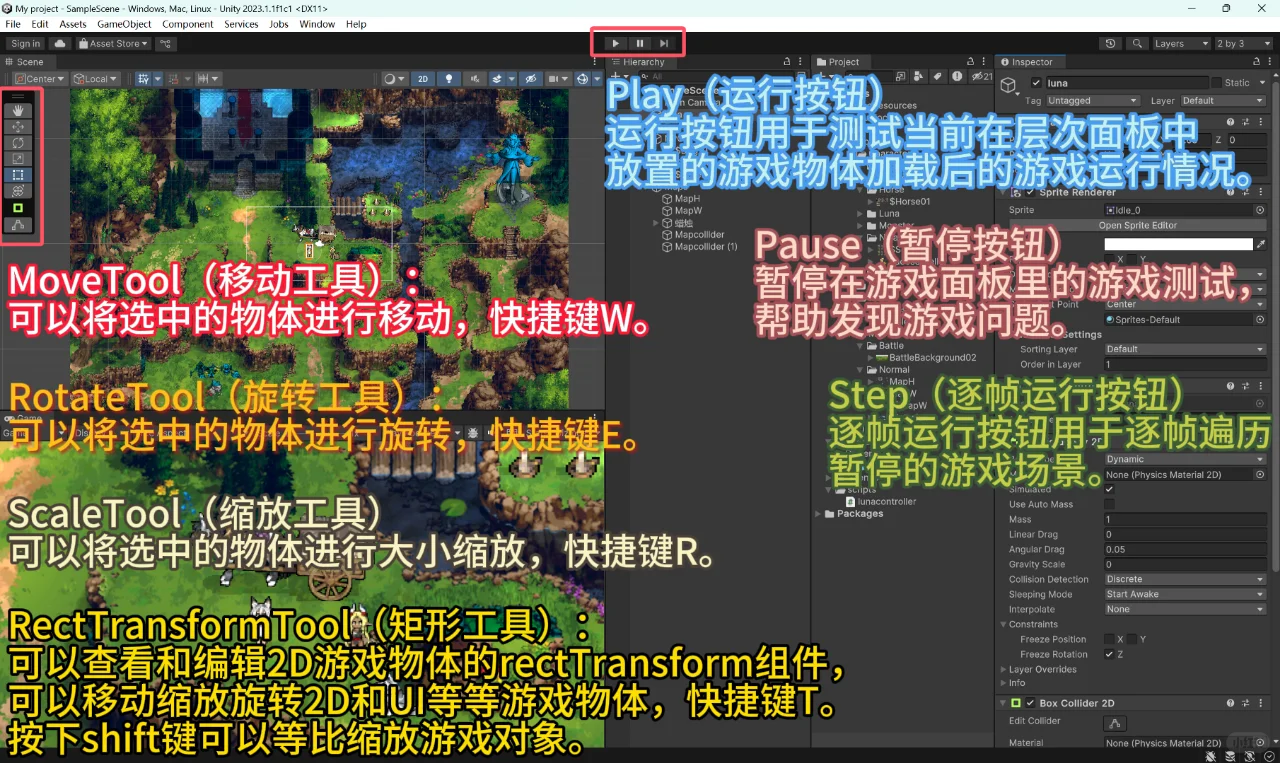The image size is (1280, 763).
Task: Toggle the Static checkbox for luna
Action: tap(1218, 83)
